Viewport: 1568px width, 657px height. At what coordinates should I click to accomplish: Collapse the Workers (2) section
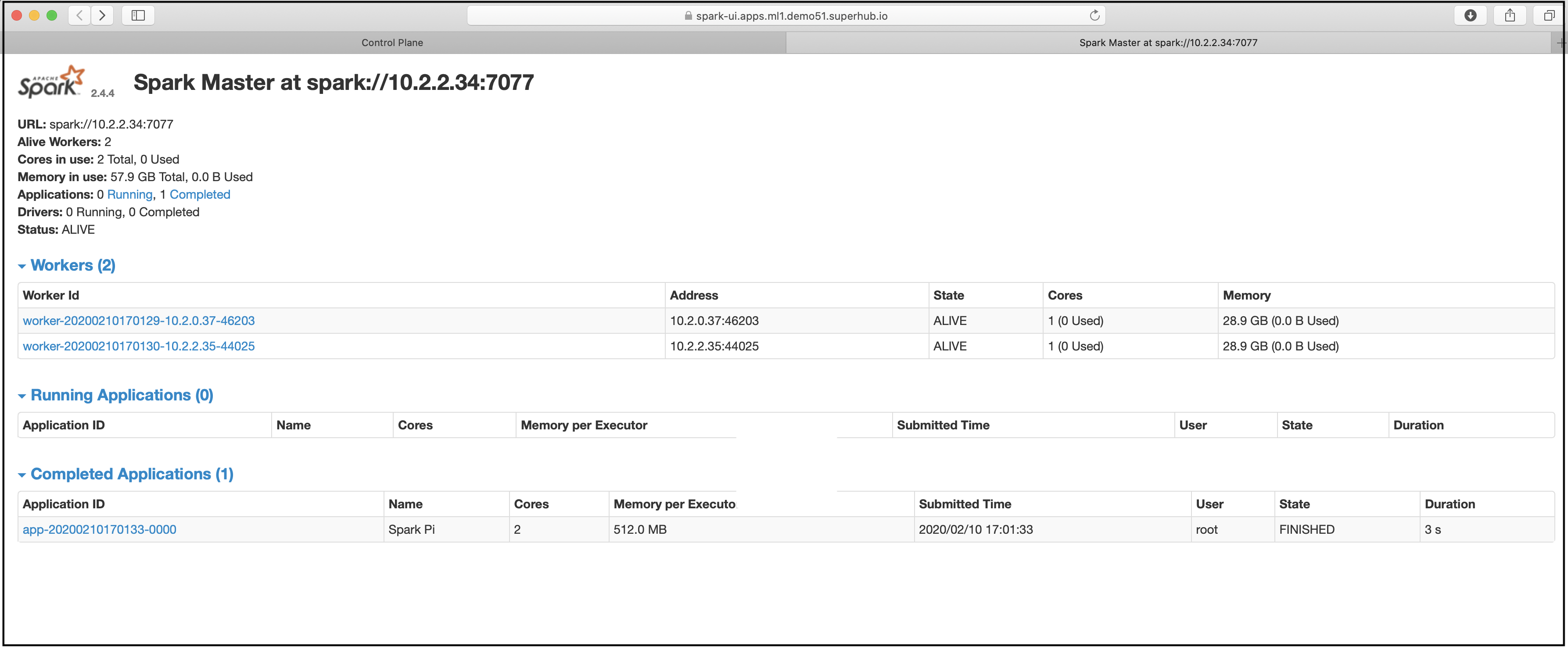click(67, 265)
